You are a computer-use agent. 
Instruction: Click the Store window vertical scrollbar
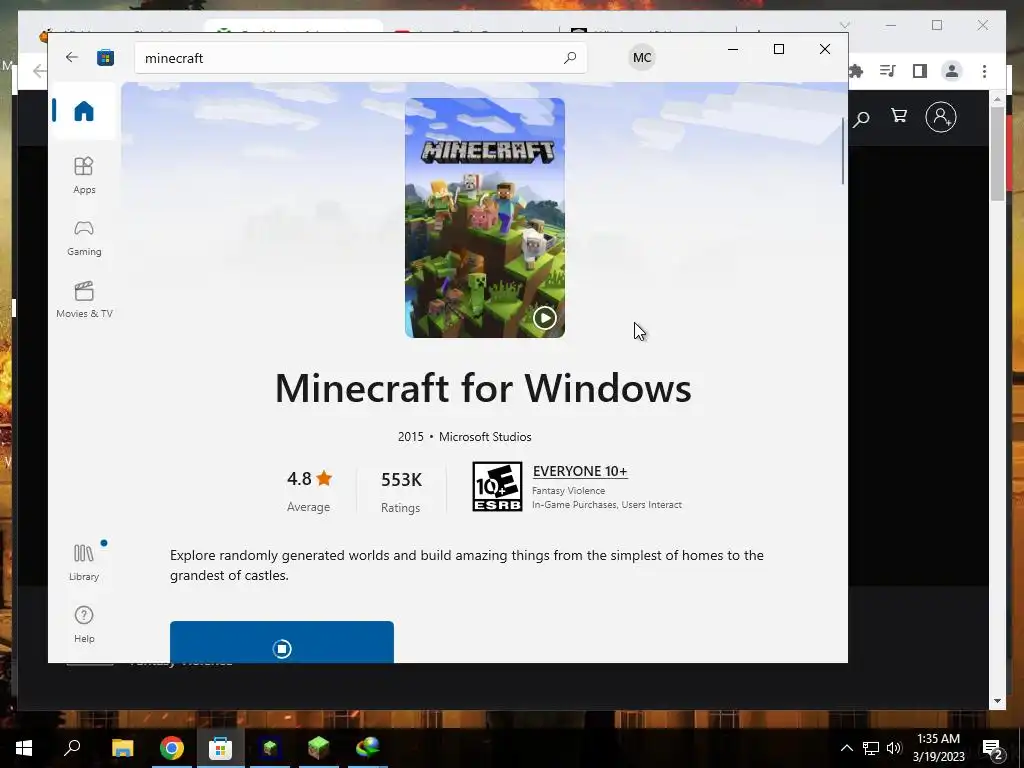842,152
